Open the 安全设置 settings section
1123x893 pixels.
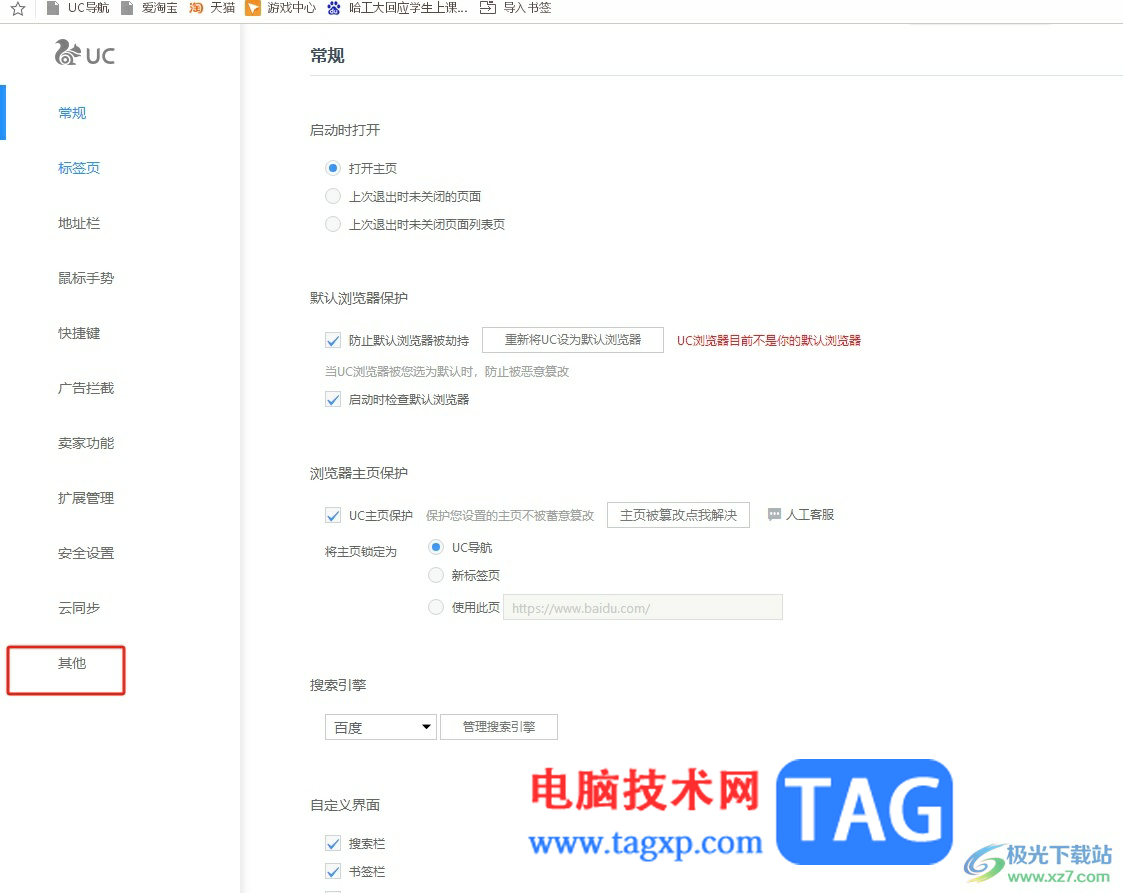(86, 553)
